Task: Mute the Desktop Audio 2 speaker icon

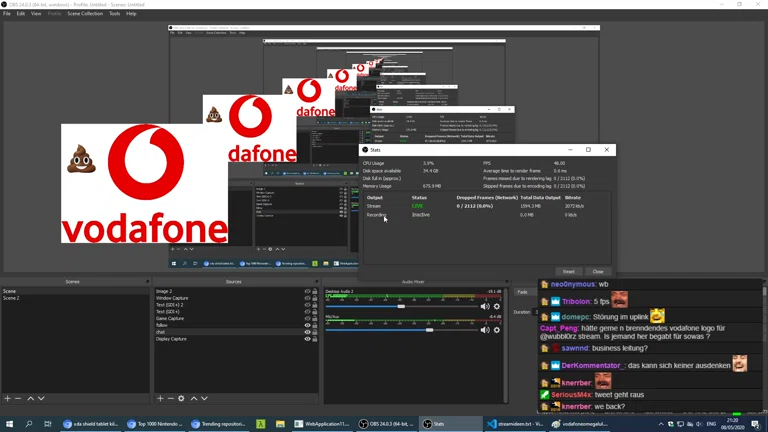Action: coord(485,306)
